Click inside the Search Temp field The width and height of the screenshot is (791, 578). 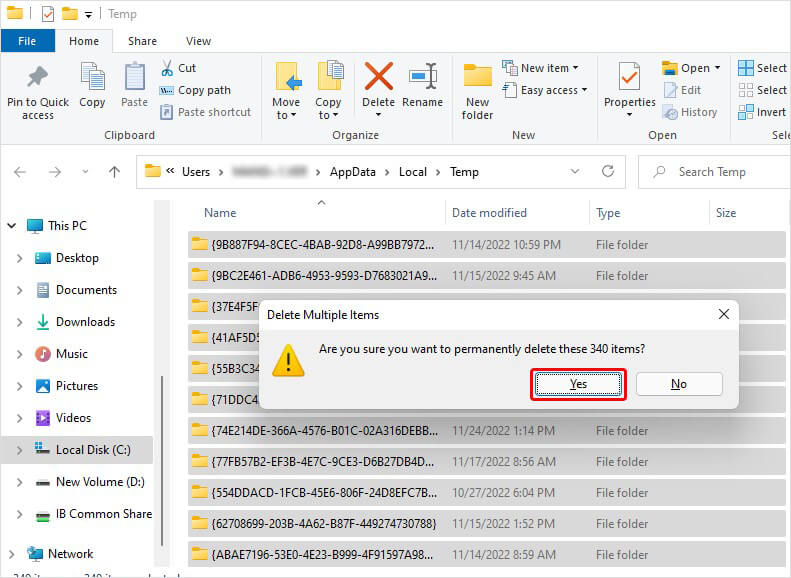point(714,172)
